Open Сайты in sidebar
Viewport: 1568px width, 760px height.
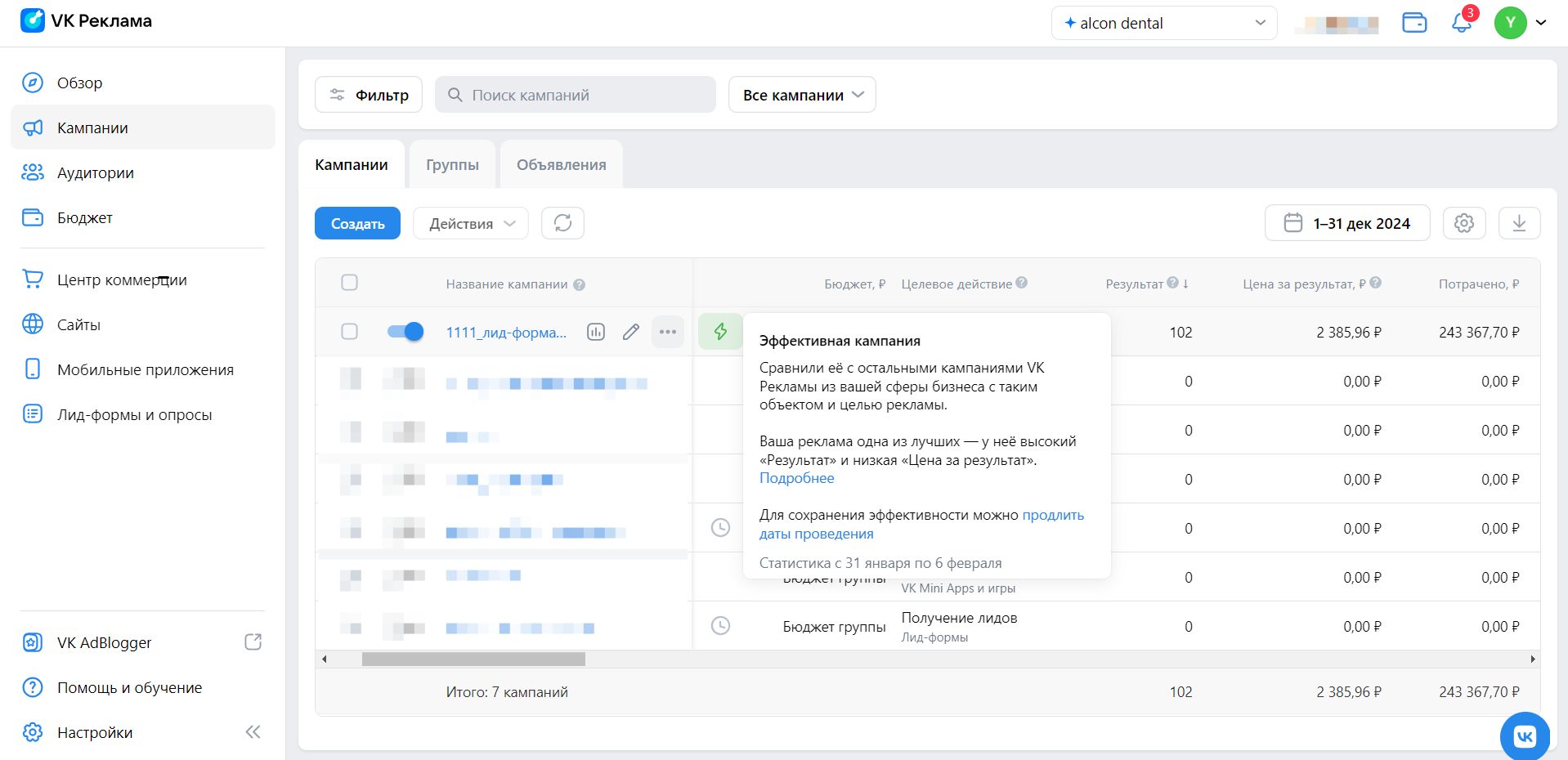[143, 324]
